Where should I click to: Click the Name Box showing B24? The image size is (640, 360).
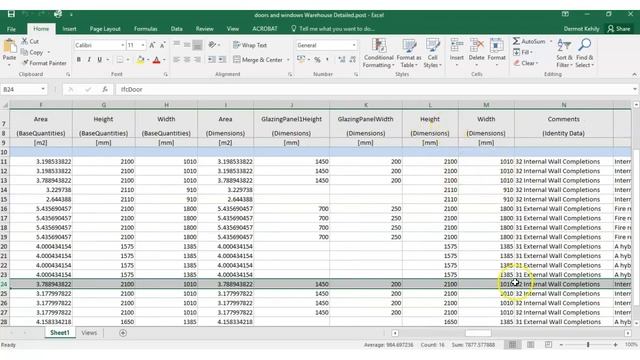click(x=20, y=89)
